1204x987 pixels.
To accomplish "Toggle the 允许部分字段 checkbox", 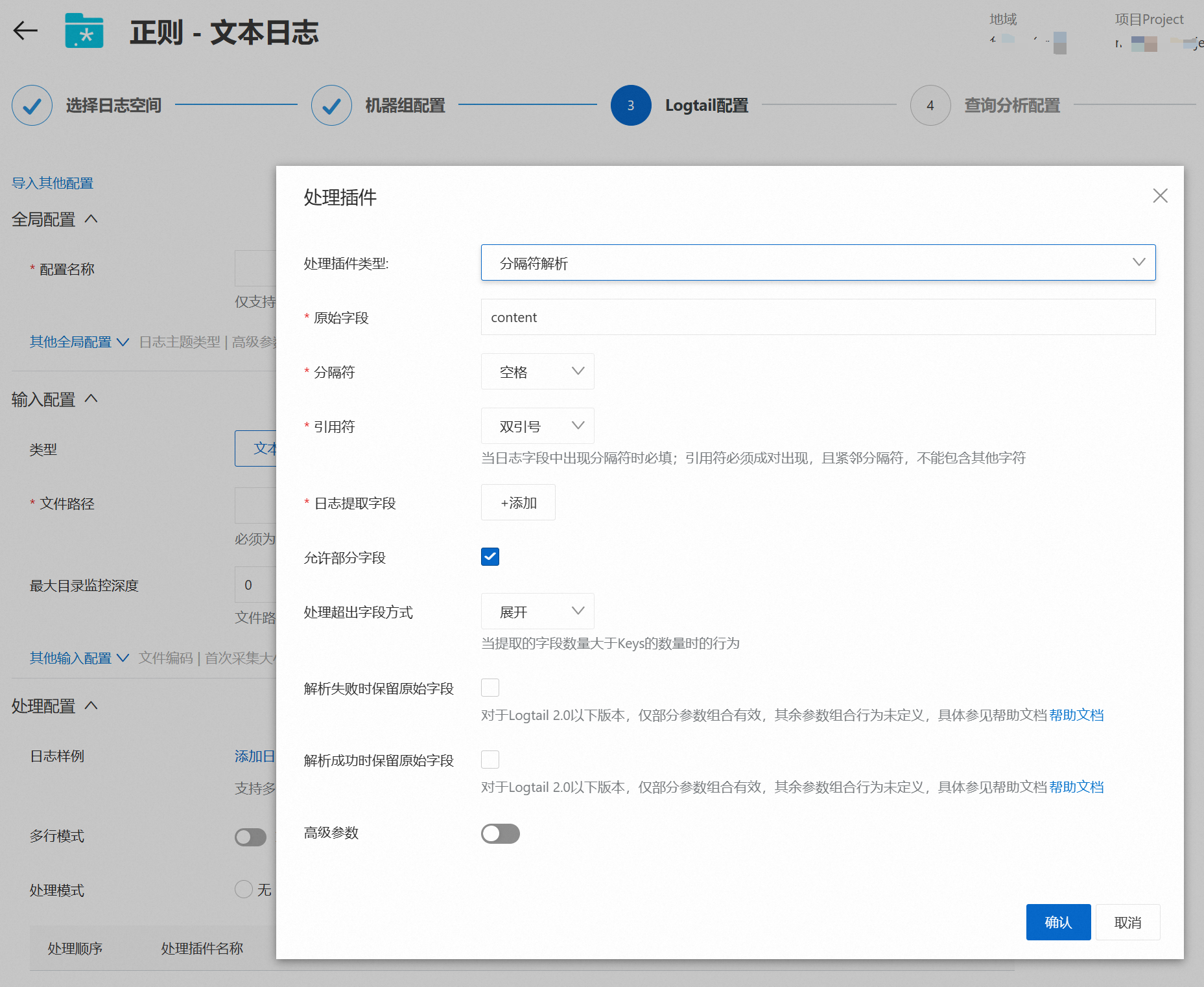I will tap(490, 557).
